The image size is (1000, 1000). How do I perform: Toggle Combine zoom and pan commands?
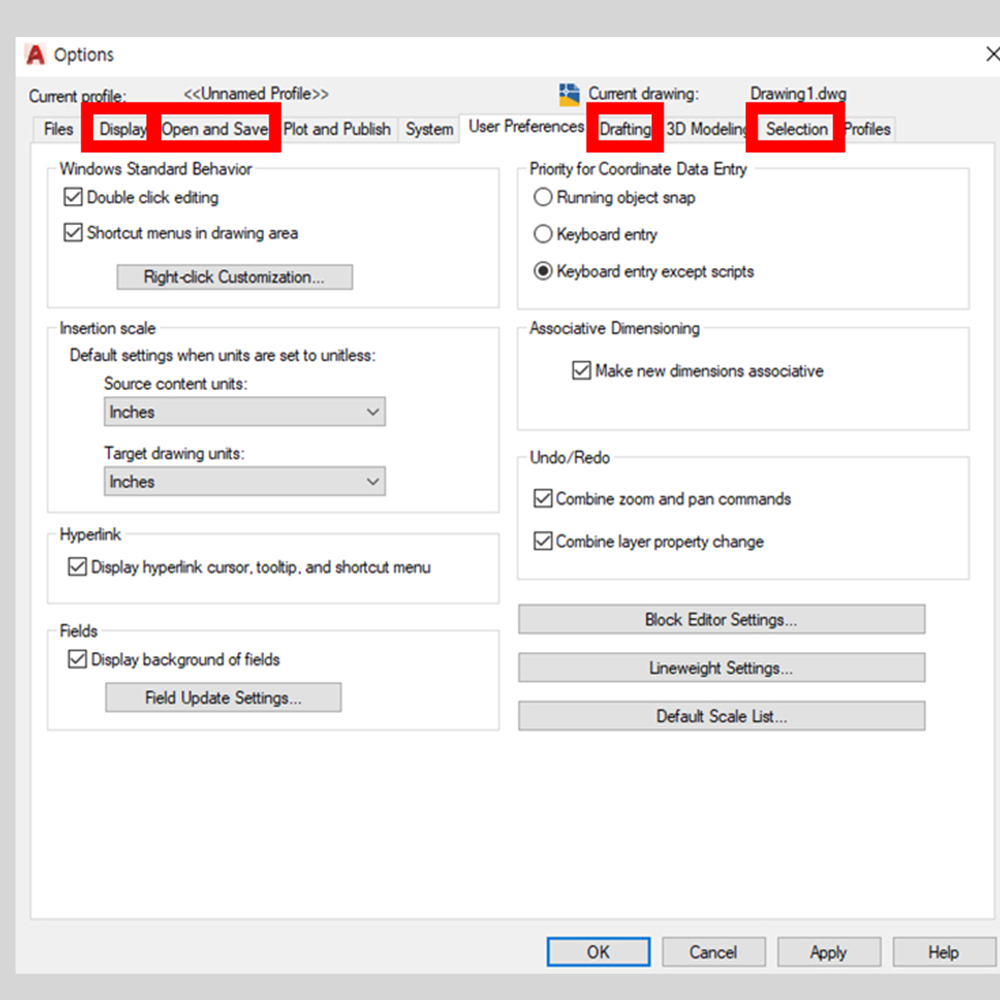543,499
